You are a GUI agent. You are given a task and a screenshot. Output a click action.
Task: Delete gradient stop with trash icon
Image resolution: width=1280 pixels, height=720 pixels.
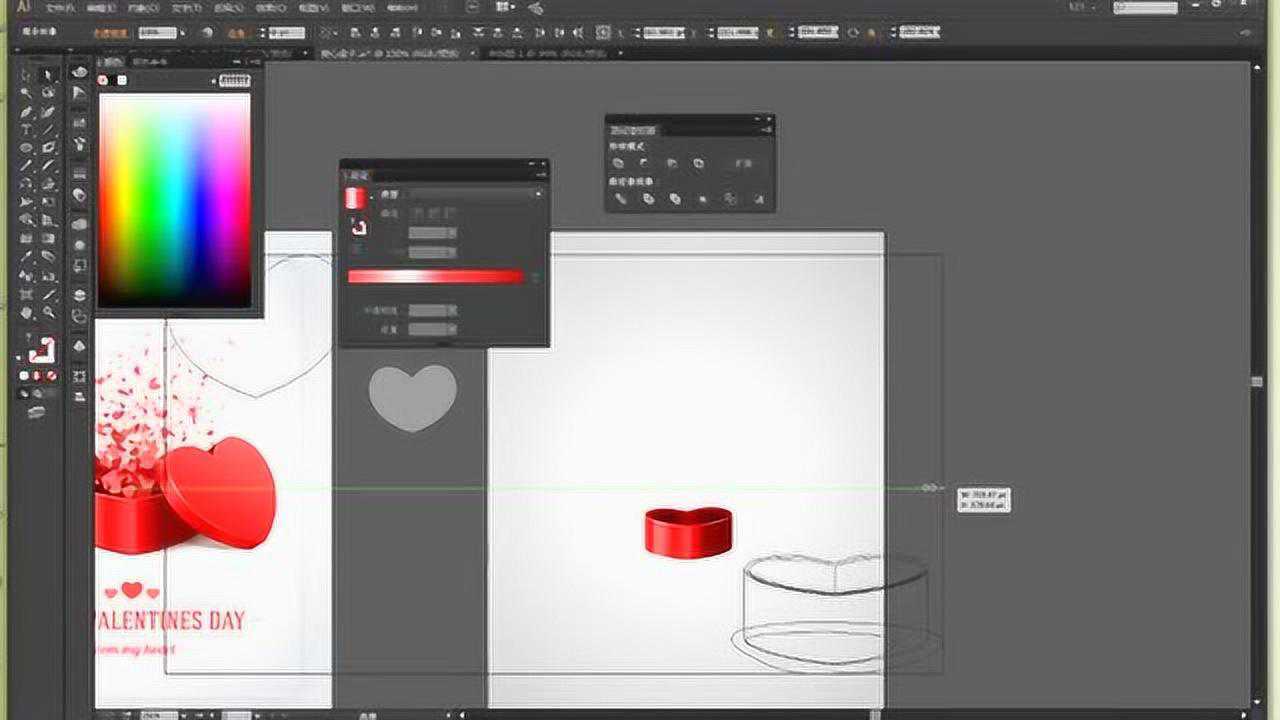536,277
